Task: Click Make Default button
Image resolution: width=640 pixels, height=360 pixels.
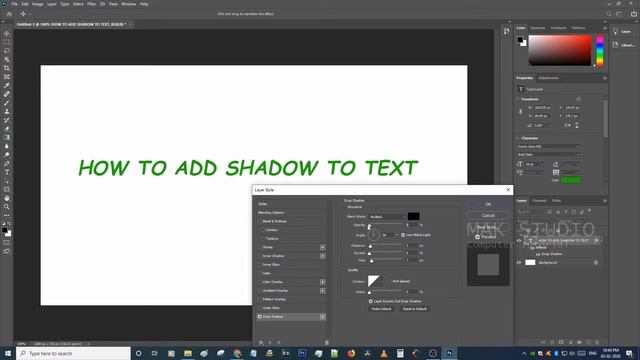Action: click(381, 309)
